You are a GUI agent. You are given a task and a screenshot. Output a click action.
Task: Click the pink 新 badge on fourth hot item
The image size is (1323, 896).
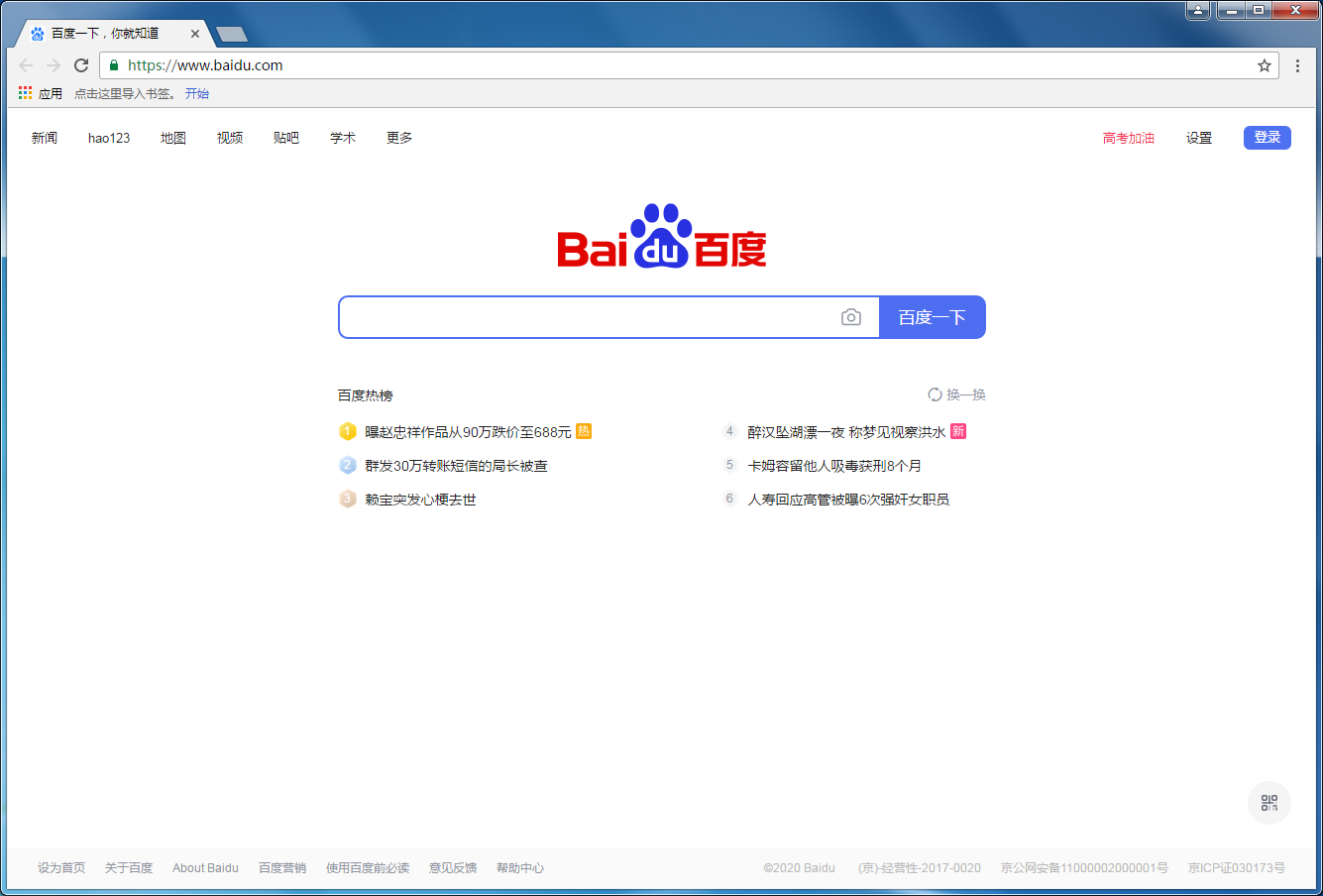pyautogui.click(x=958, y=431)
